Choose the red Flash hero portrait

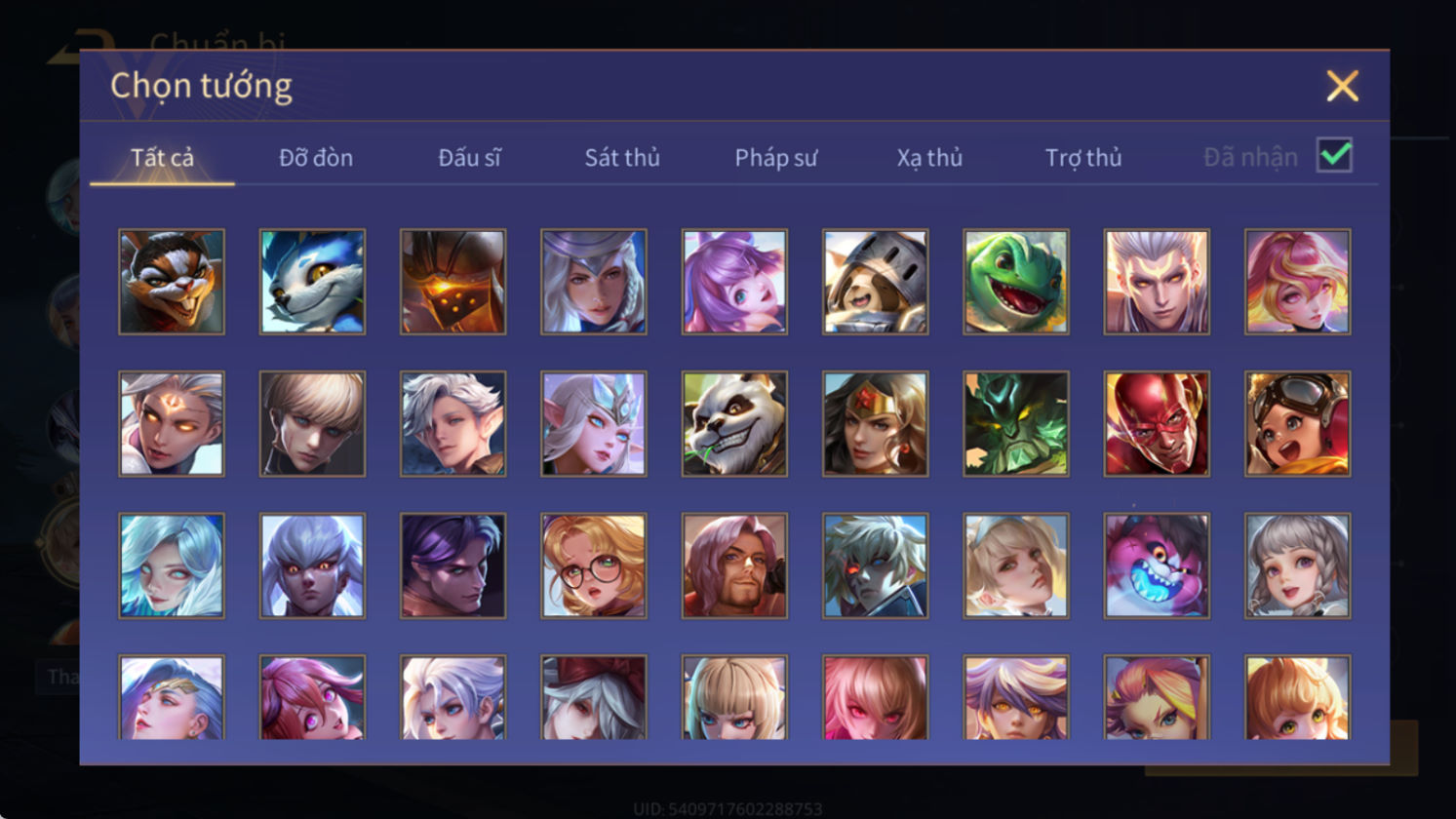point(1156,423)
